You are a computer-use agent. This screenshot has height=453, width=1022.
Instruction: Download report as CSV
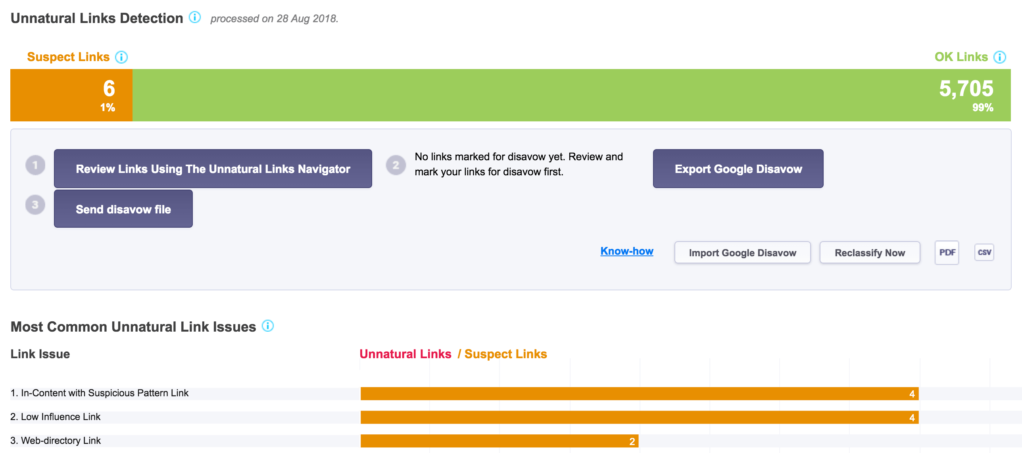[984, 253]
